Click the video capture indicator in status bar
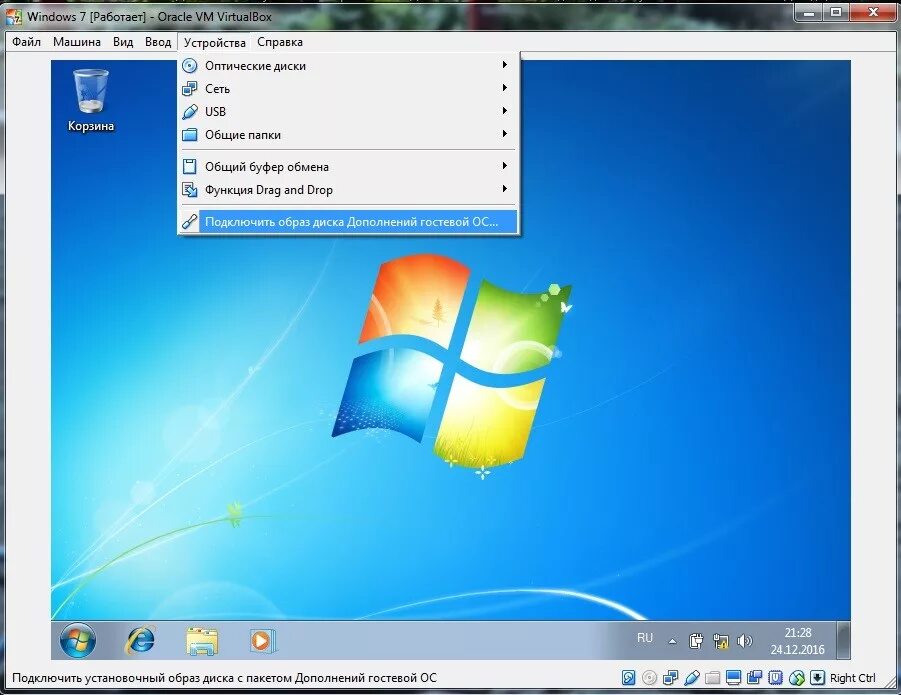 [754, 678]
